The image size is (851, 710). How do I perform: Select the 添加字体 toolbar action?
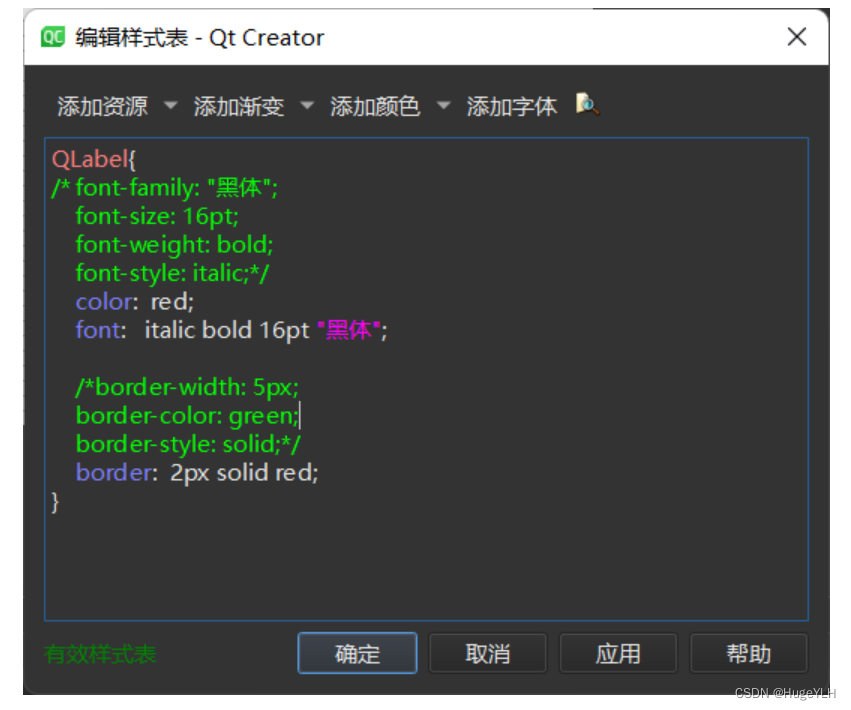click(x=512, y=104)
